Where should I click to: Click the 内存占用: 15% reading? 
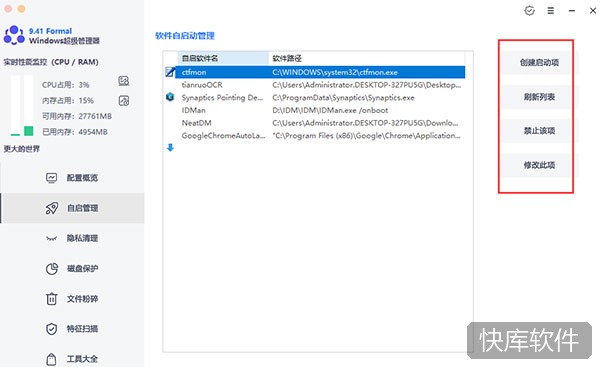pyautogui.click(x=68, y=101)
